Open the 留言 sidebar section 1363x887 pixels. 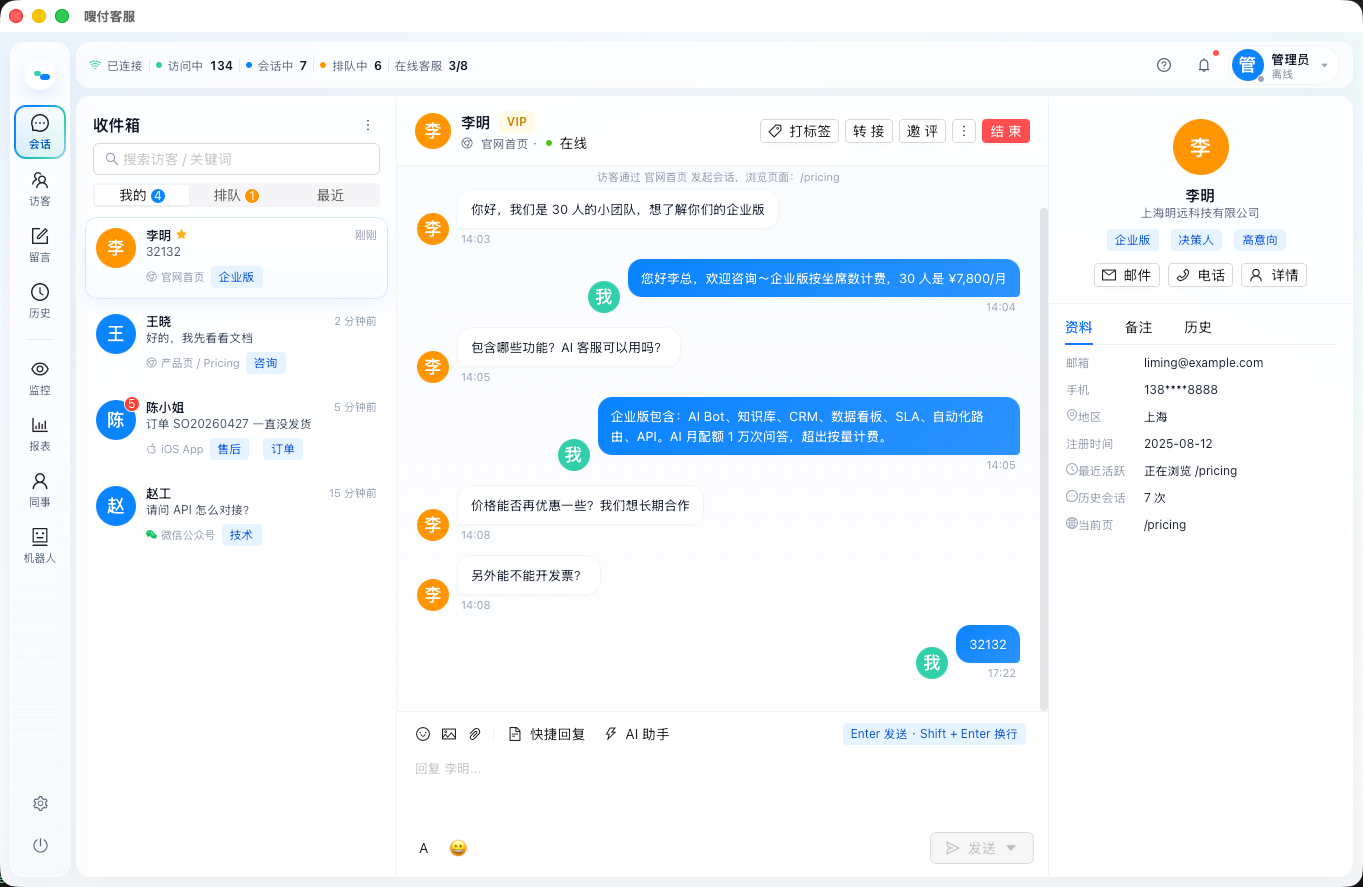coord(40,244)
